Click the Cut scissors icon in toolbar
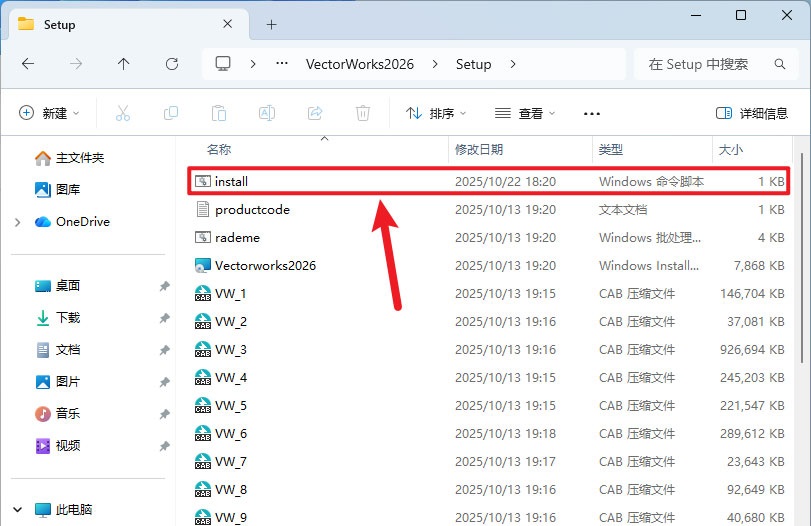This screenshot has width=811, height=526. (x=123, y=113)
